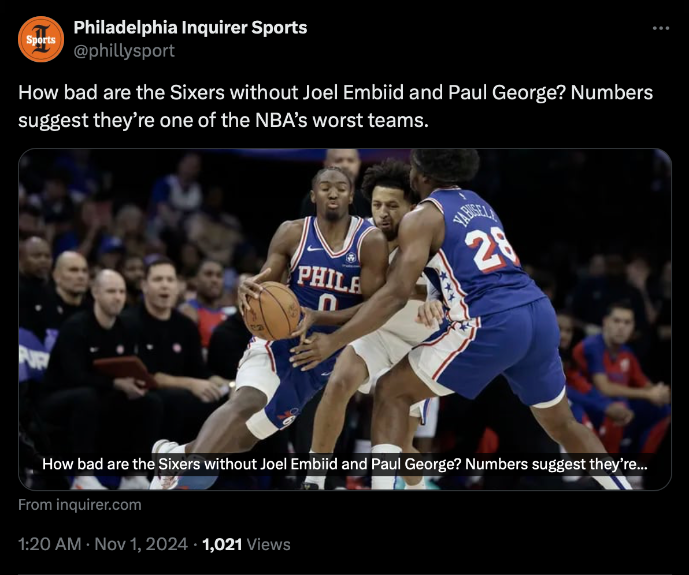Click the 'From inquirer.com' source link
This screenshot has width=689, height=575.
point(80,505)
